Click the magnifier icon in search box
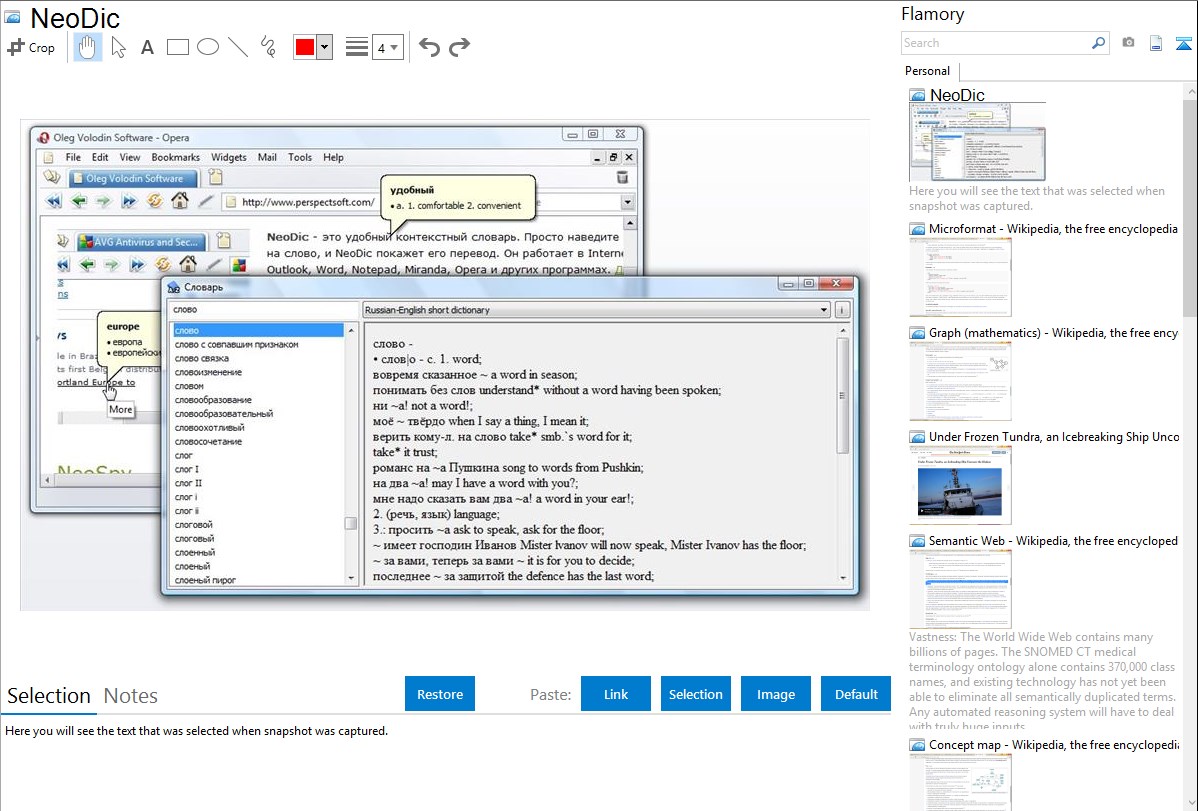Image resolution: width=1198 pixels, height=811 pixels. [1098, 43]
